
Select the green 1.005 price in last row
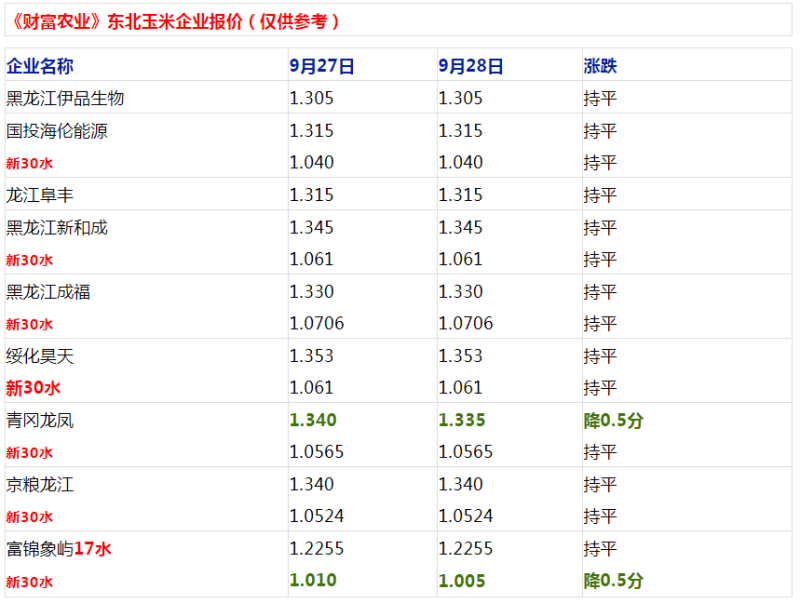tap(461, 581)
